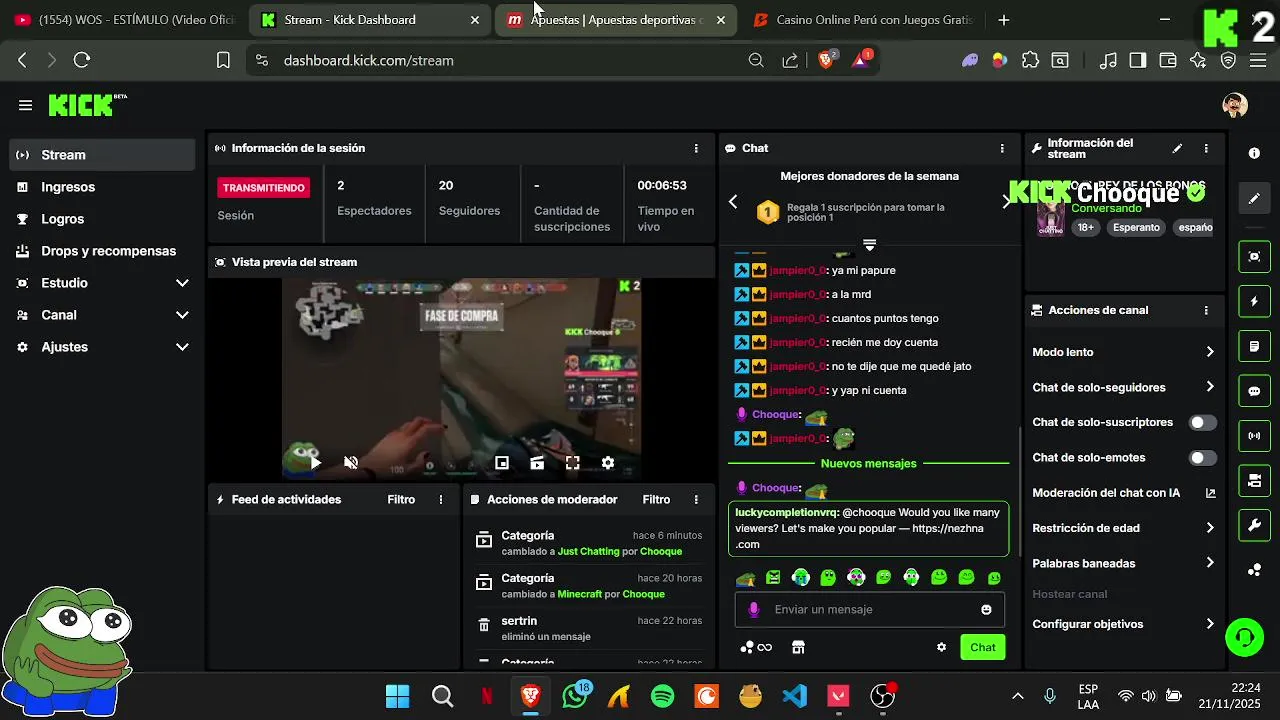This screenshot has width=1280, height=720.
Task: Unmute the stream preview audio
Action: point(351,462)
